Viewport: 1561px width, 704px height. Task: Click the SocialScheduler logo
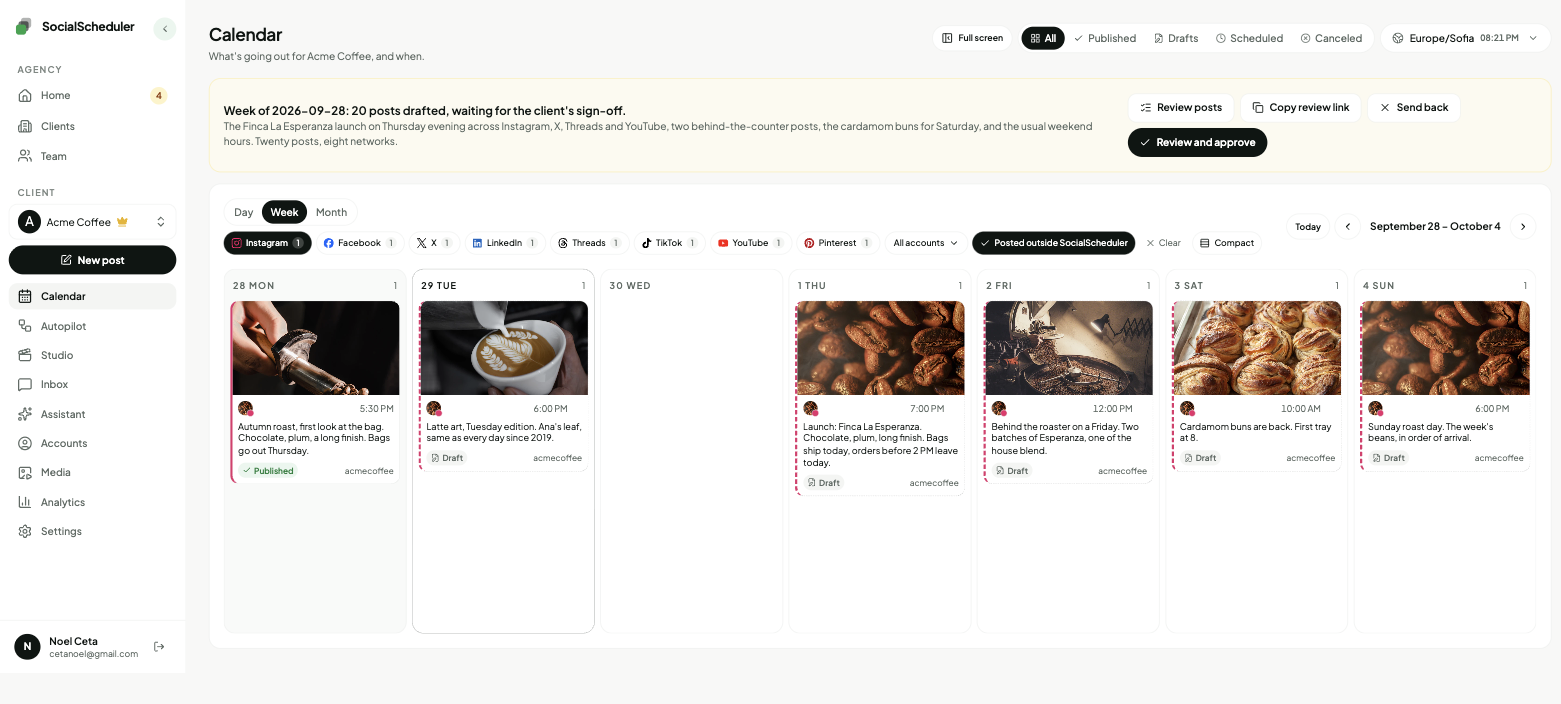[x=75, y=27]
